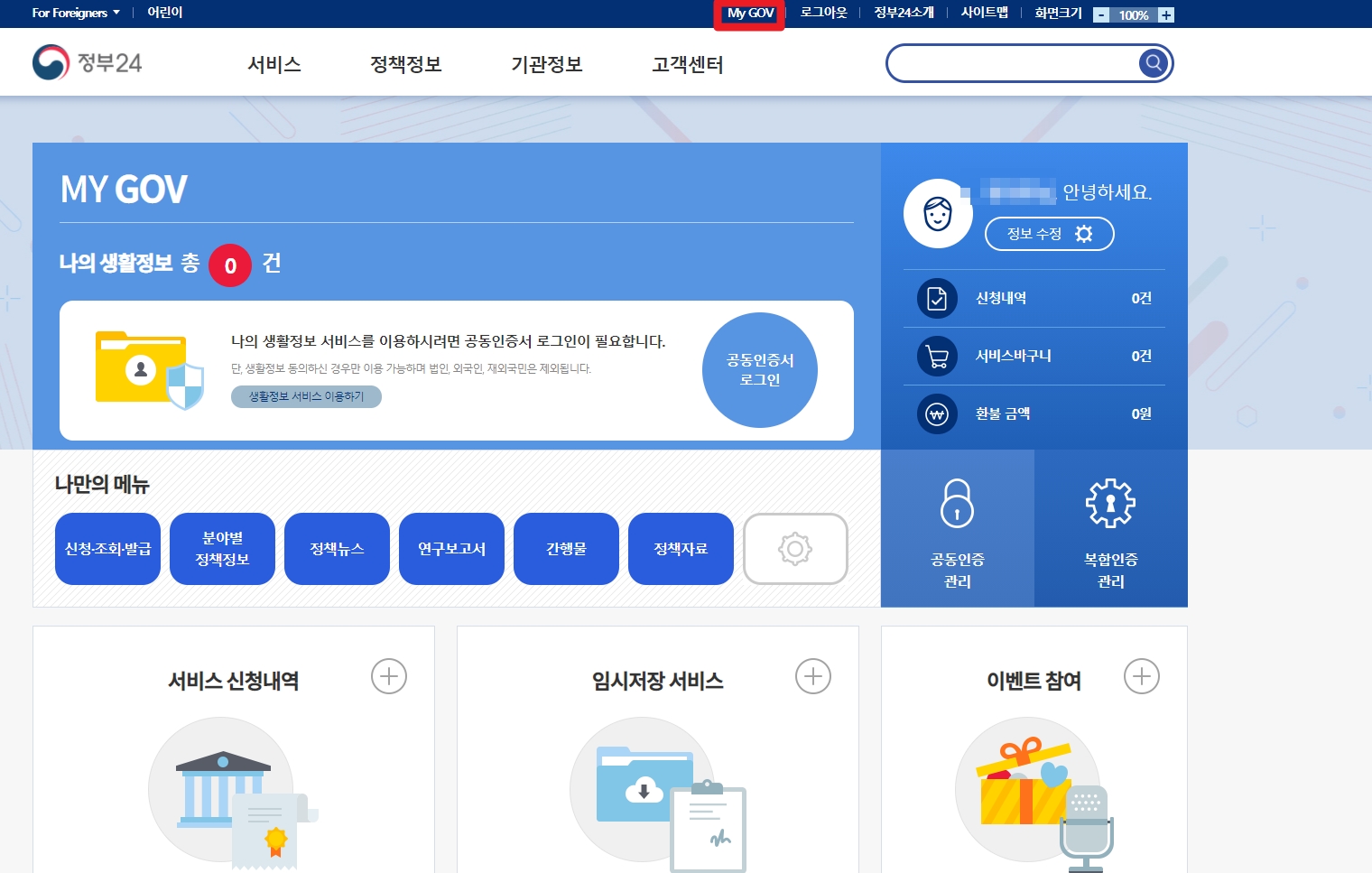Screen dimensions: 1372x873
Task: Click the 환불 금액 0원 value
Action: [1141, 413]
